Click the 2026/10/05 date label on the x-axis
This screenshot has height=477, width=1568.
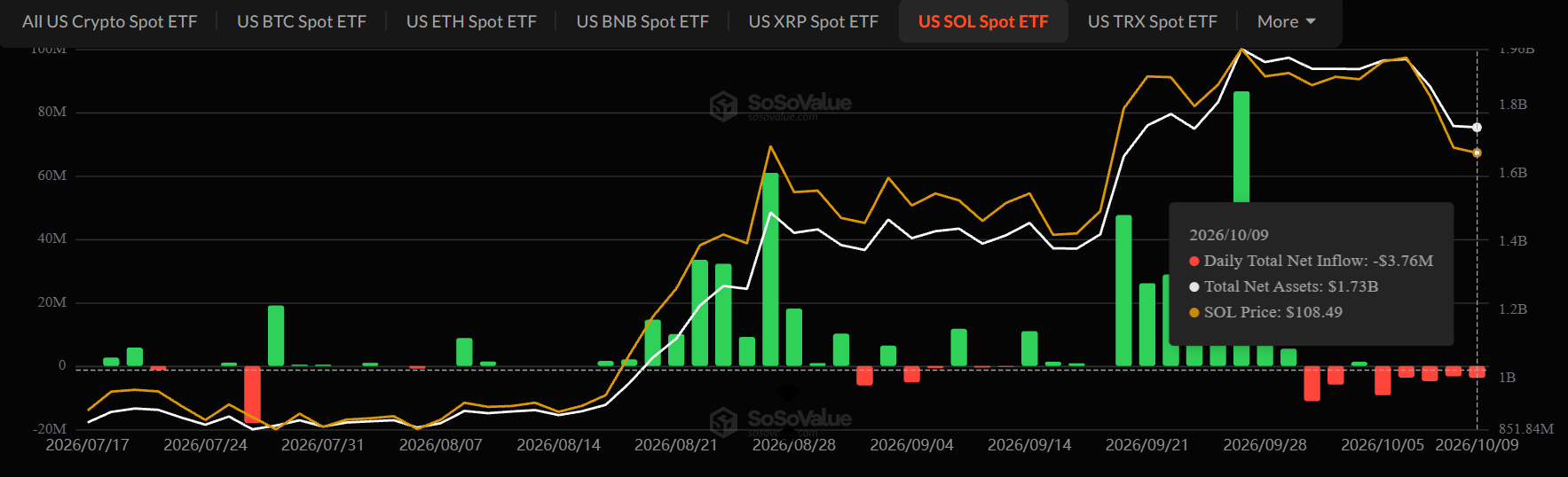coord(1383,444)
